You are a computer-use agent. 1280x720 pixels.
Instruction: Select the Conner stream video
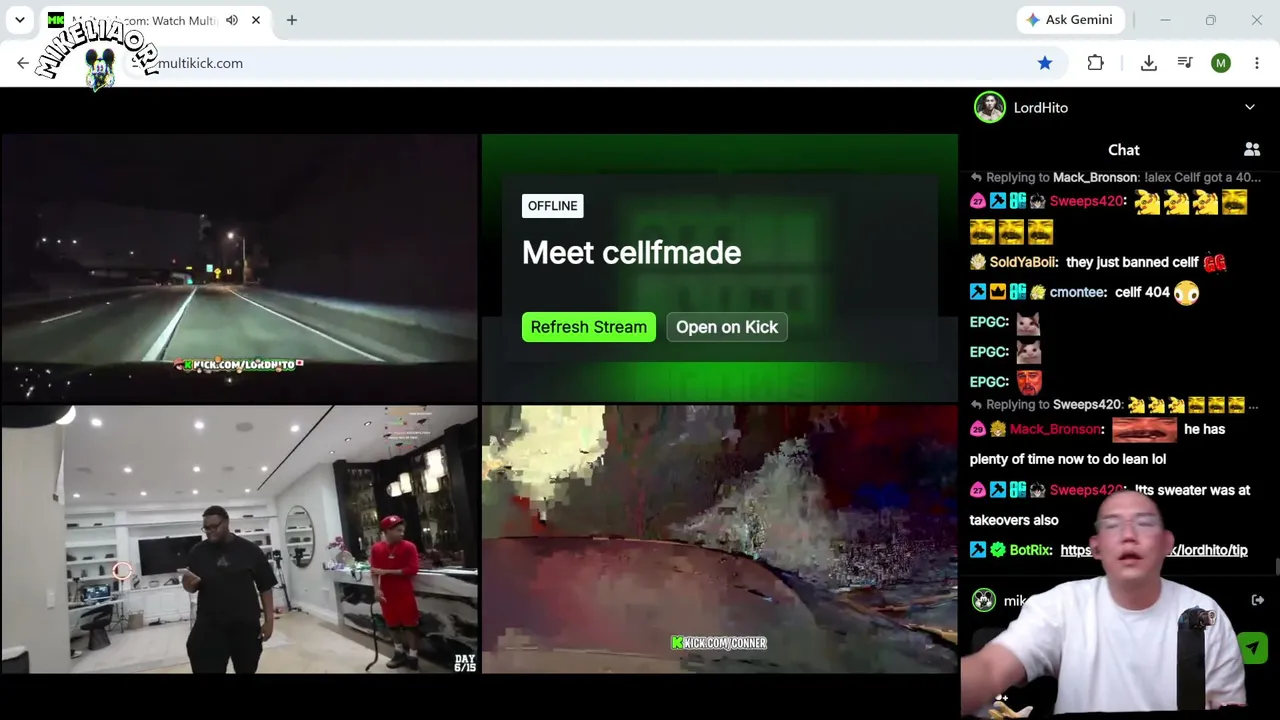[x=720, y=540]
